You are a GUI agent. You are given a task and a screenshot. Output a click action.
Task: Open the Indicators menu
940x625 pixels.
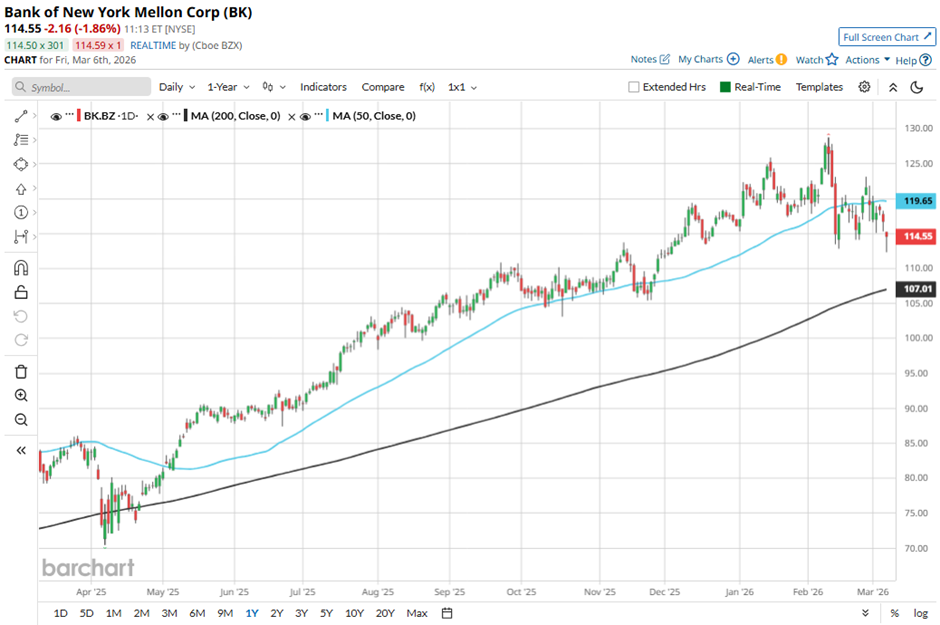click(x=323, y=87)
